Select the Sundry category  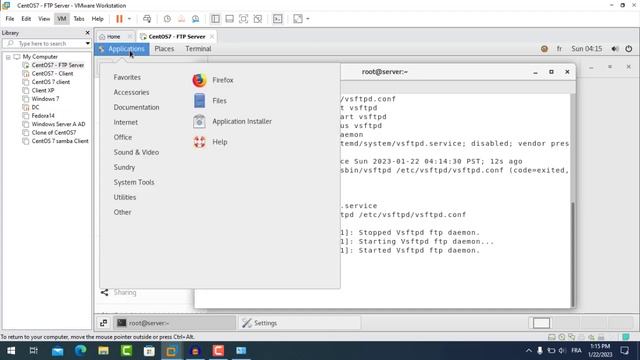pyautogui.click(x=124, y=167)
